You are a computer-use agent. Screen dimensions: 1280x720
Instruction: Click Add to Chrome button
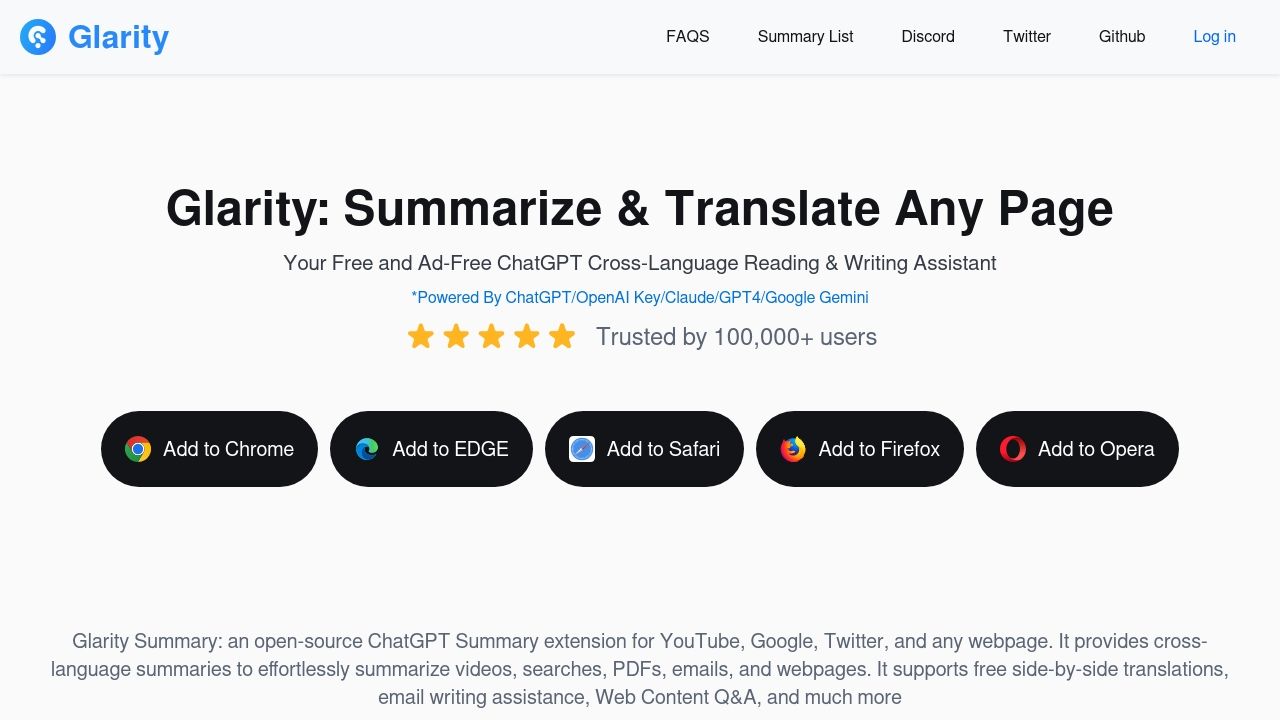(x=209, y=449)
